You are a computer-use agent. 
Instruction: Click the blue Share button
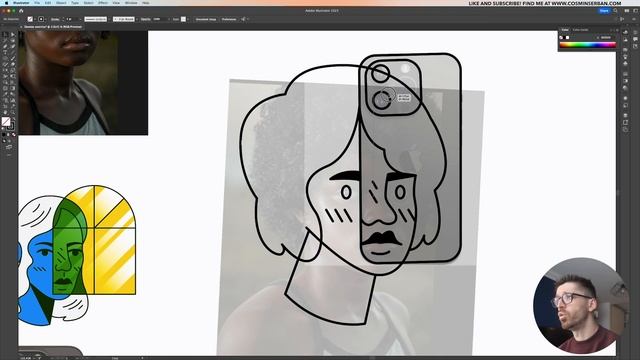click(x=604, y=11)
